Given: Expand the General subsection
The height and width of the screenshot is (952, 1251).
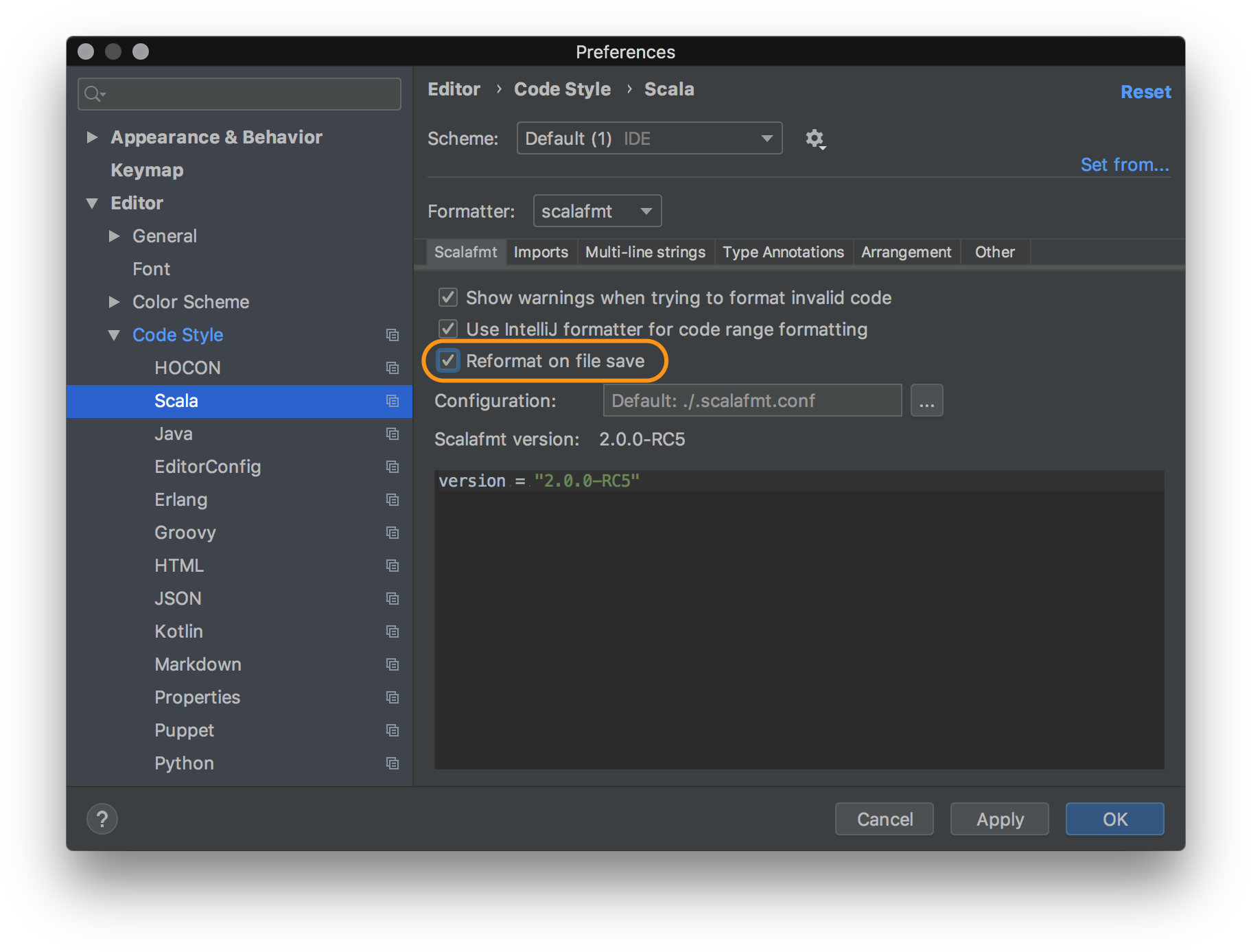Looking at the screenshot, I should point(114,236).
